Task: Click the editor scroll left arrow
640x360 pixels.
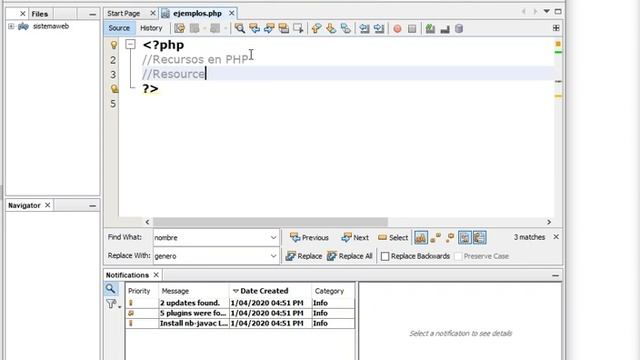Action: [147, 222]
